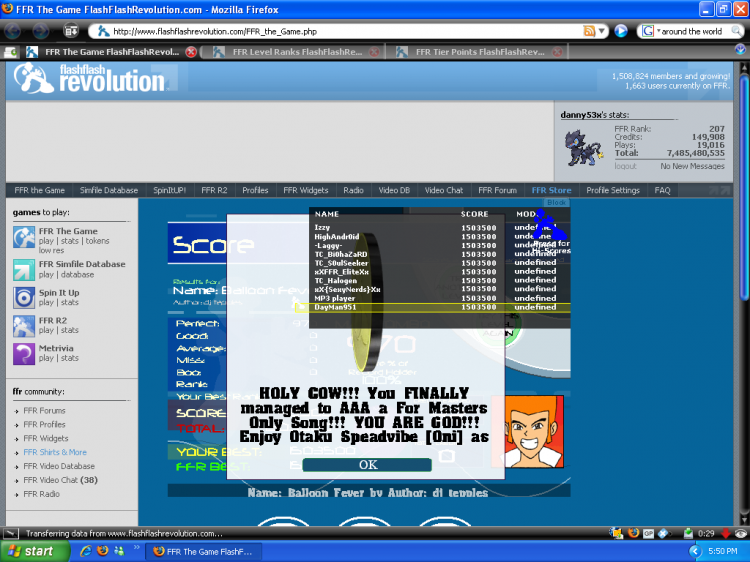Viewport: 750px width, 562px height.
Task: Open Radio in the nav bar
Action: pyautogui.click(x=353, y=190)
